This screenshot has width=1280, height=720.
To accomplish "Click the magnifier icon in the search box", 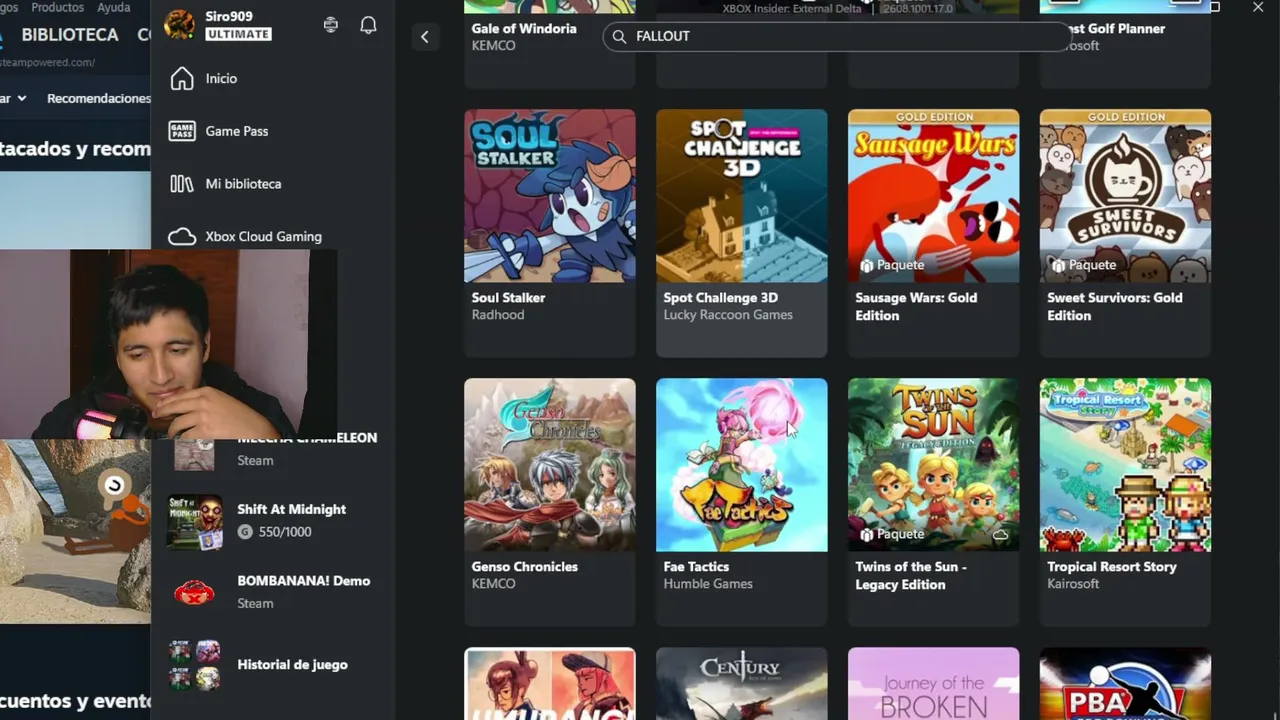I will point(619,36).
